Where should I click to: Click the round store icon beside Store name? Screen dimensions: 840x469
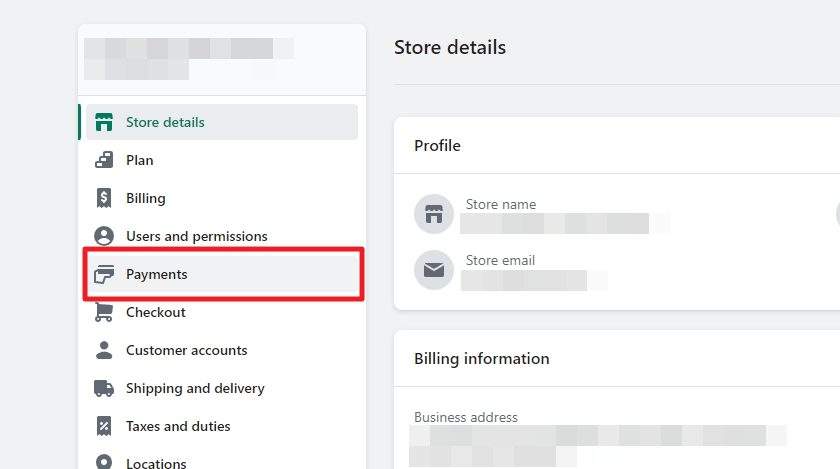click(434, 214)
